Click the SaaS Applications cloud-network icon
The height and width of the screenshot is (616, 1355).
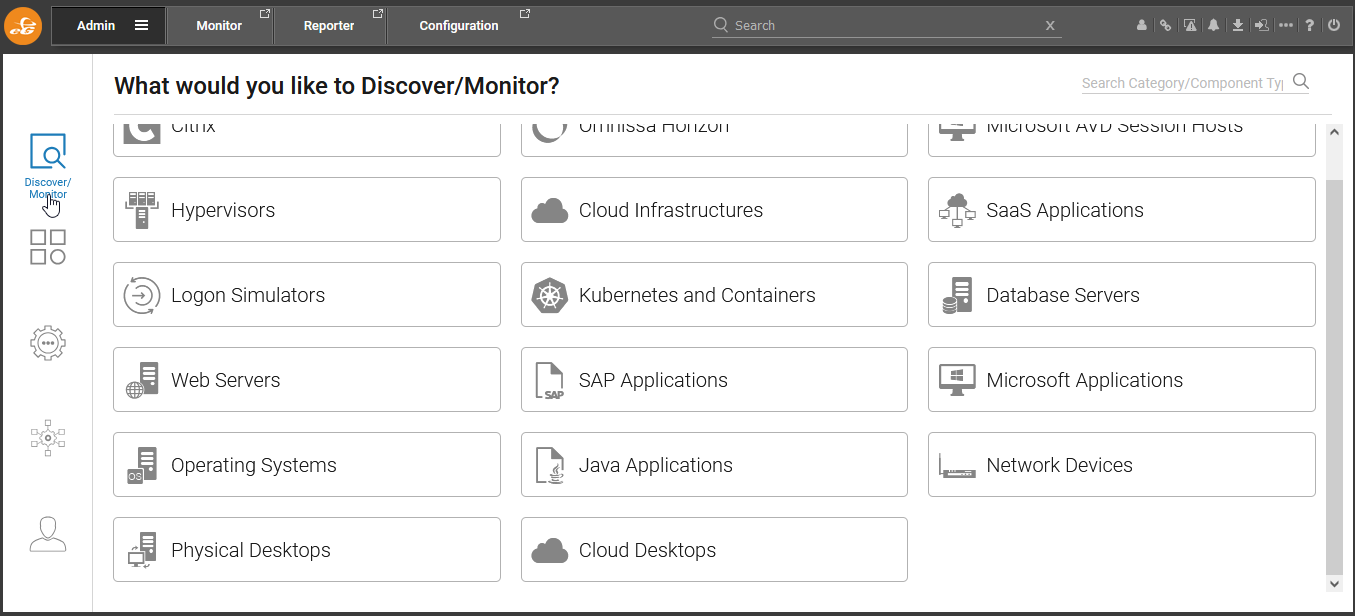point(957,210)
